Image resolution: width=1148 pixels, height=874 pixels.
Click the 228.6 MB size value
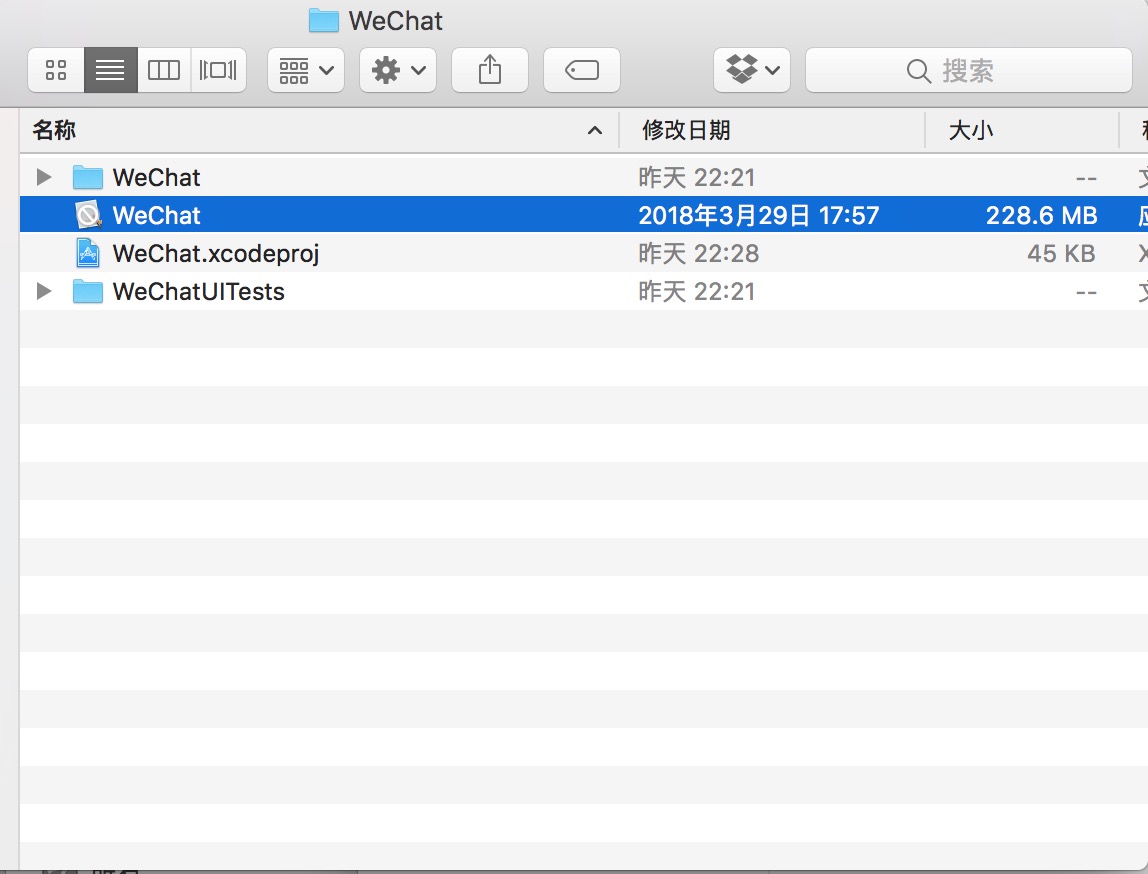(1041, 215)
